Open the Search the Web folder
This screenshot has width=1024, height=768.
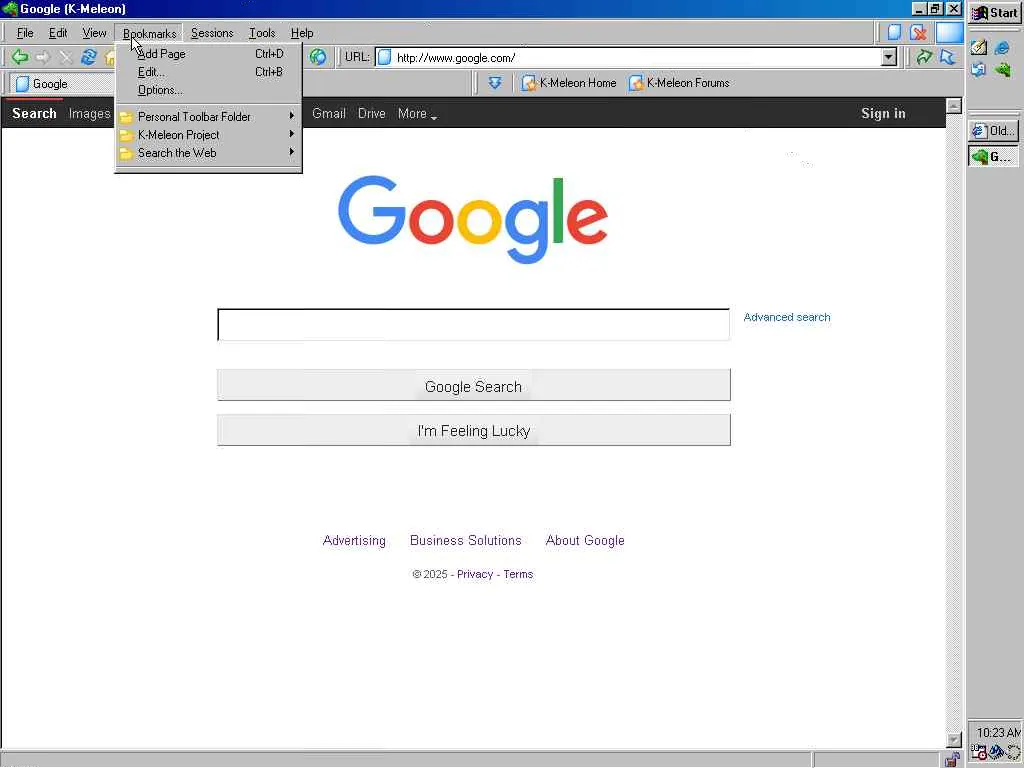(x=208, y=153)
